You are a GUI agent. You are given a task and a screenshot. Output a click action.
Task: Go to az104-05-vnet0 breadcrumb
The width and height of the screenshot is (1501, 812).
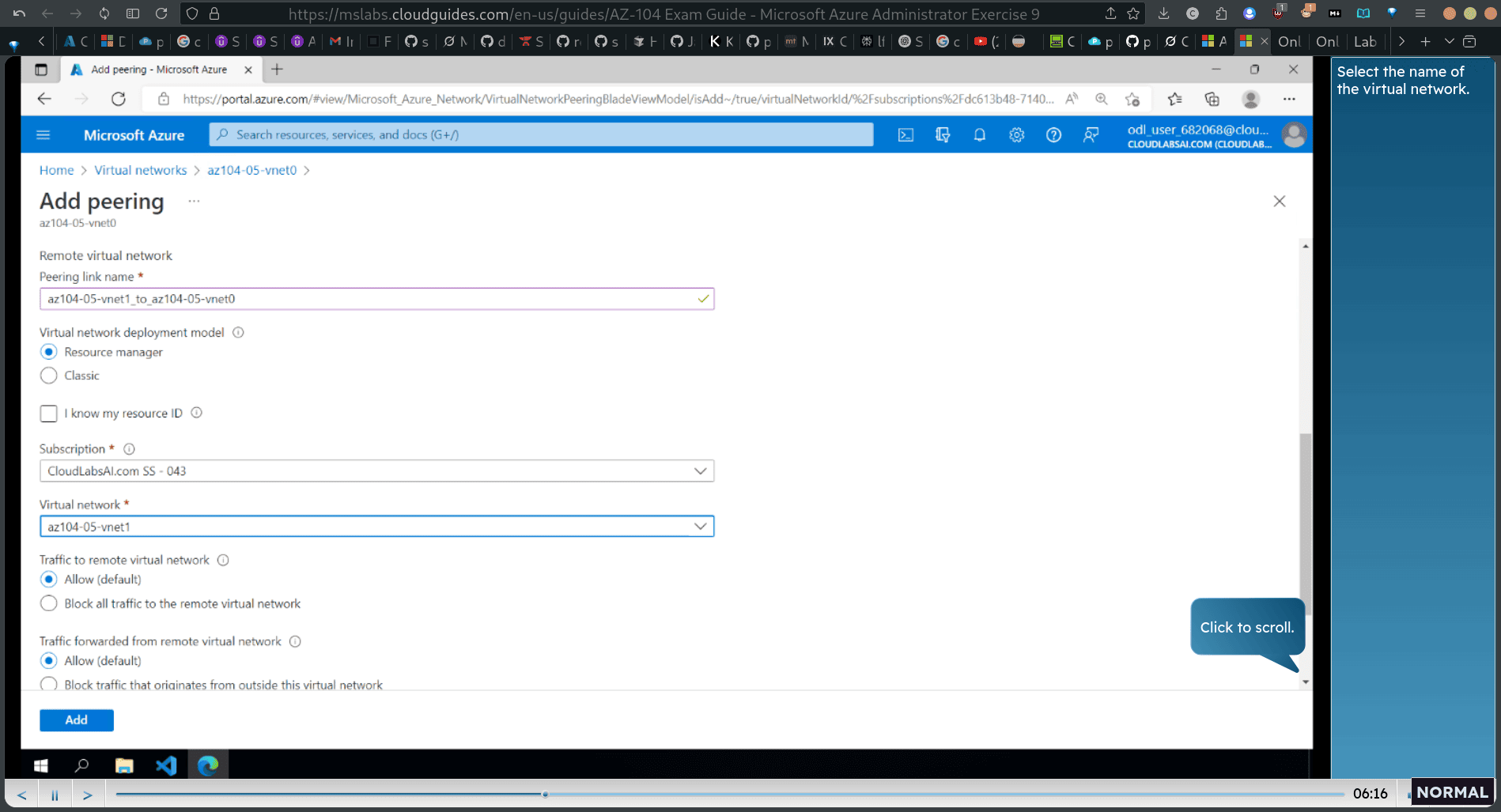[x=251, y=170]
